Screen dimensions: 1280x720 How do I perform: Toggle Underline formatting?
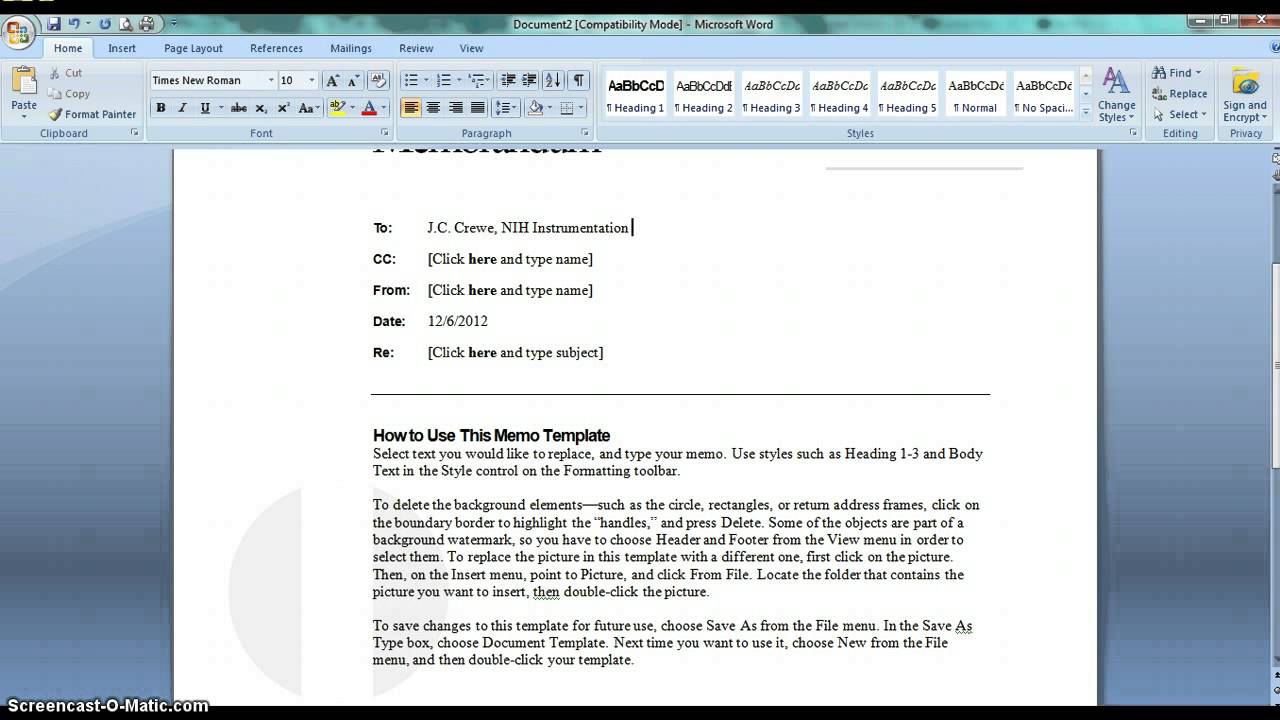[205, 108]
